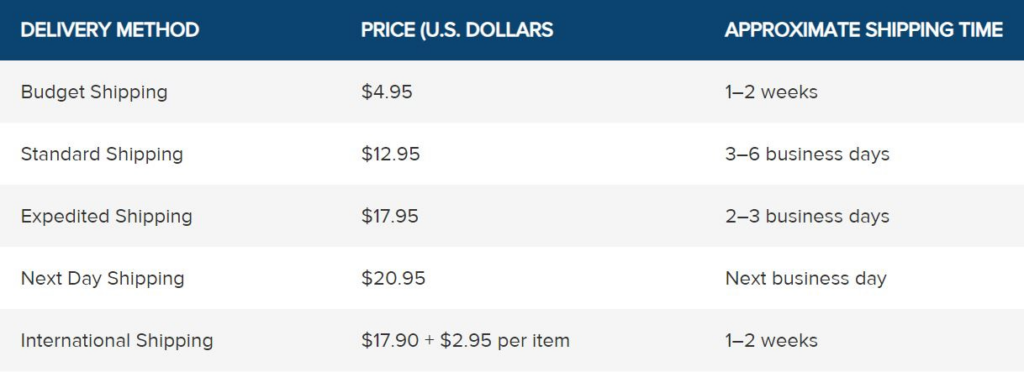Viewport: 1024px width, 372px height.
Task: Select the Standard Shipping row label
Action: pyautogui.click(x=102, y=155)
